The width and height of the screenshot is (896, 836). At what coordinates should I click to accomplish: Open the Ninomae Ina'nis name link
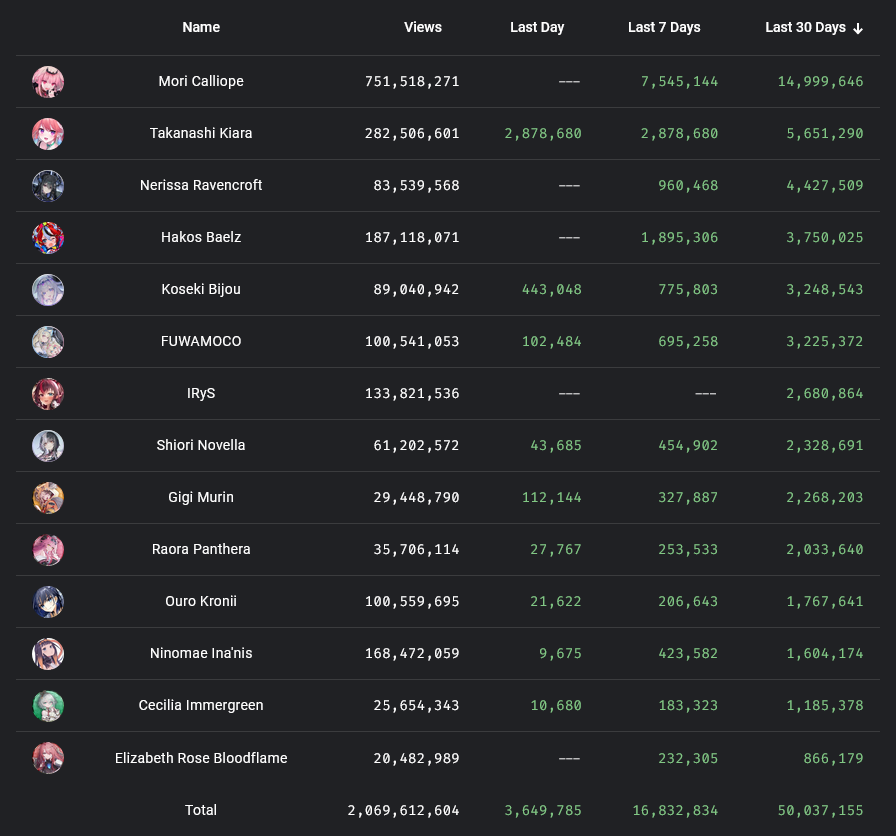pos(201,654)
